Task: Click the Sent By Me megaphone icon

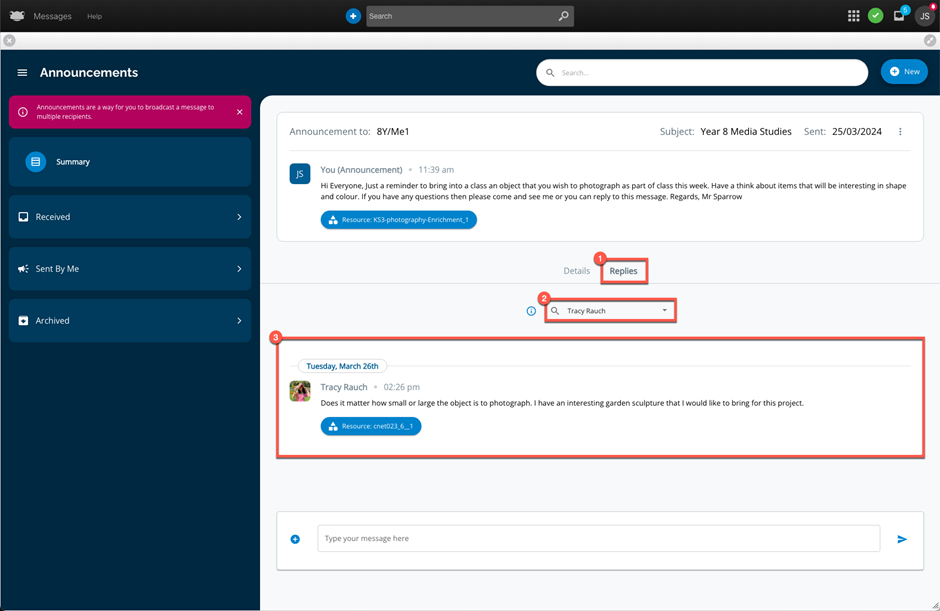Action: pos(23,269)
